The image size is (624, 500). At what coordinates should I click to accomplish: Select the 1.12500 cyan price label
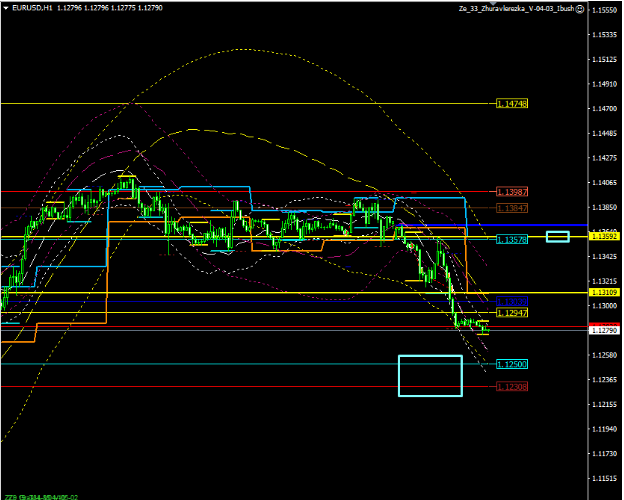[512, 364]
